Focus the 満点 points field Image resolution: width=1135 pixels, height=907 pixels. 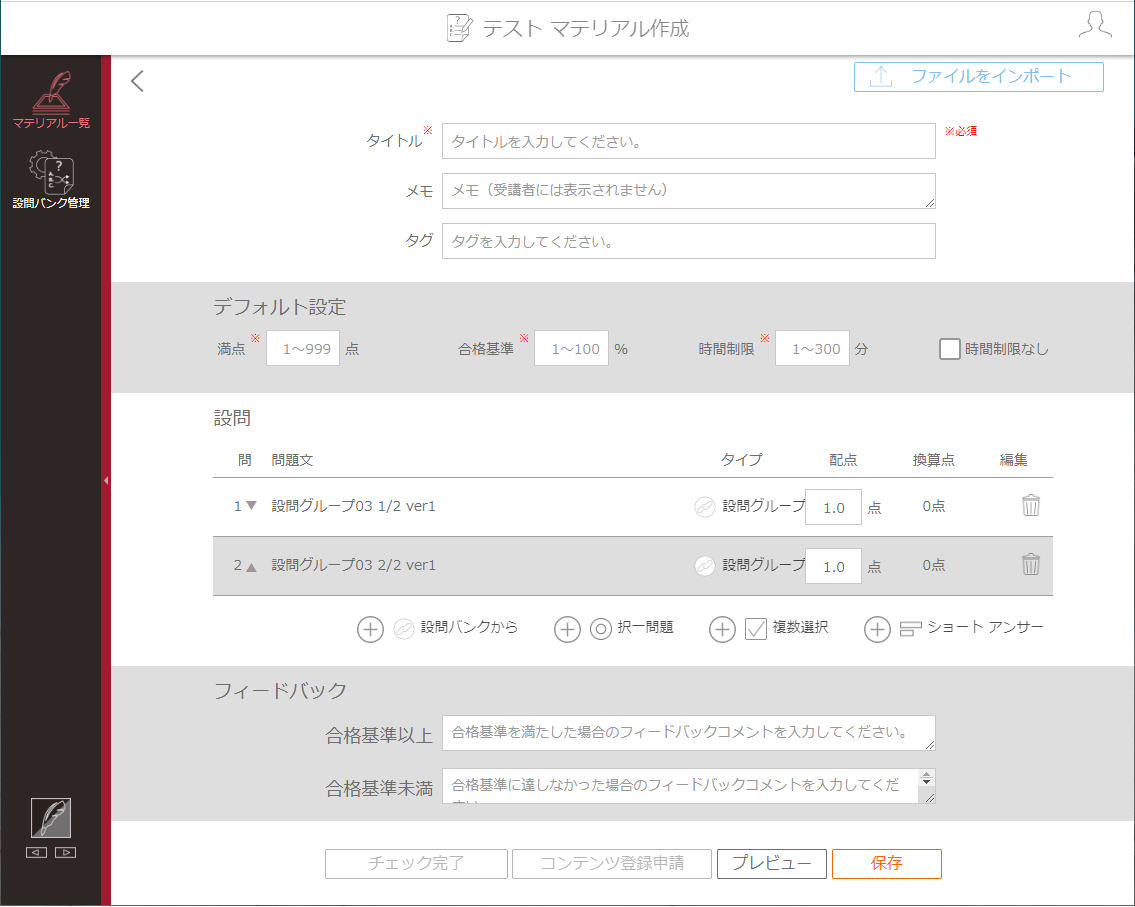point(303,348)
